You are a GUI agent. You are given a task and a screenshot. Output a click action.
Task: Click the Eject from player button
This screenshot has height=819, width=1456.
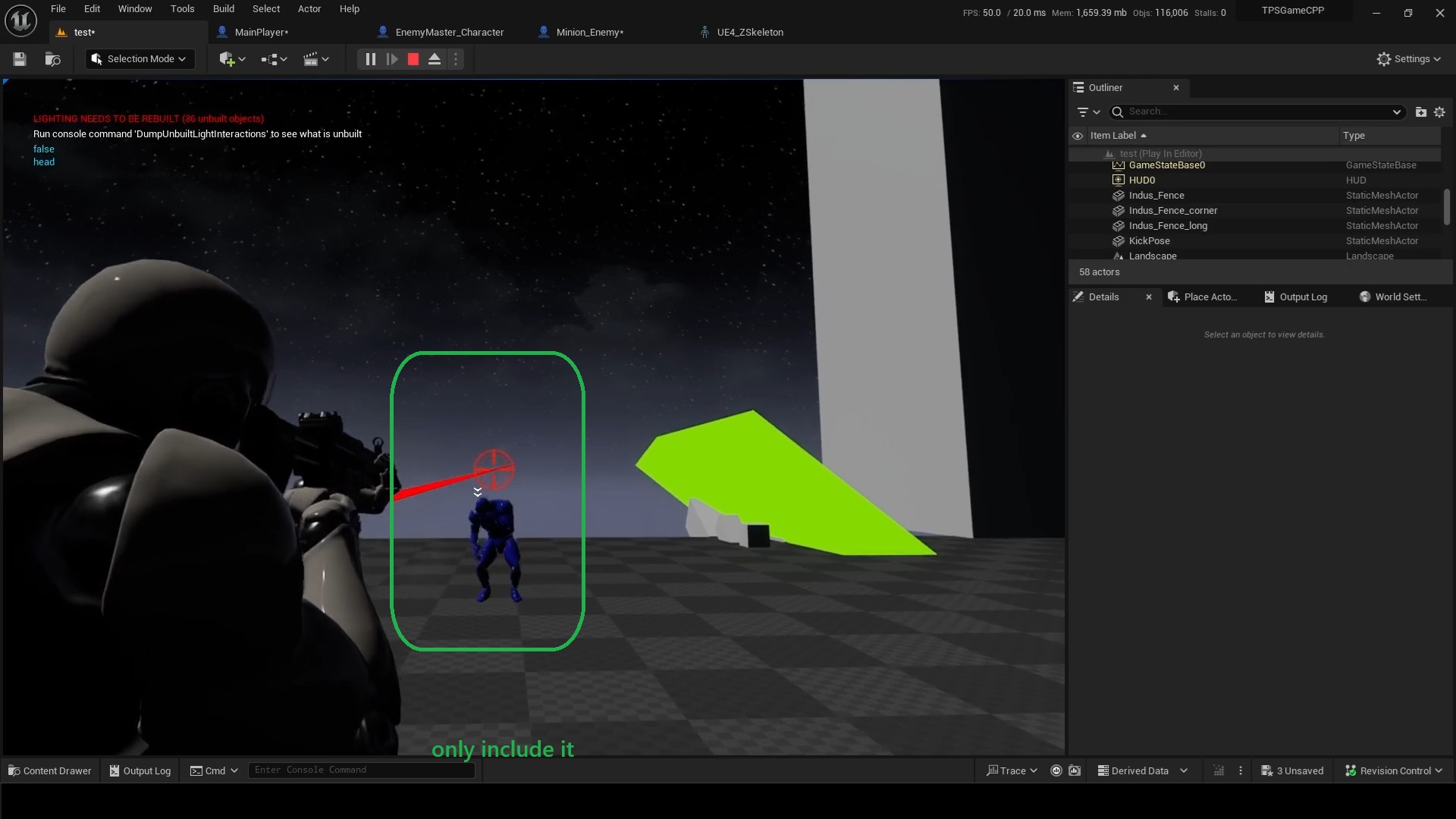click(x=435, y=59)
